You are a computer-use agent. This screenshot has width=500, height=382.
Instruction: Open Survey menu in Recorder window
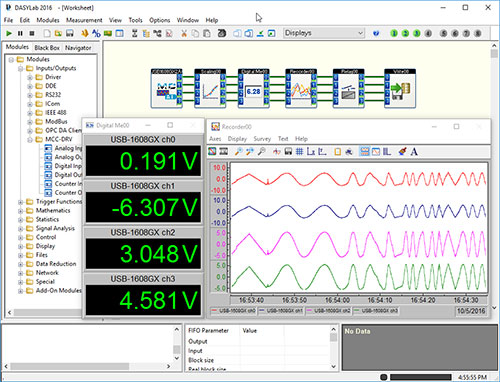click(x=262, y=139)
